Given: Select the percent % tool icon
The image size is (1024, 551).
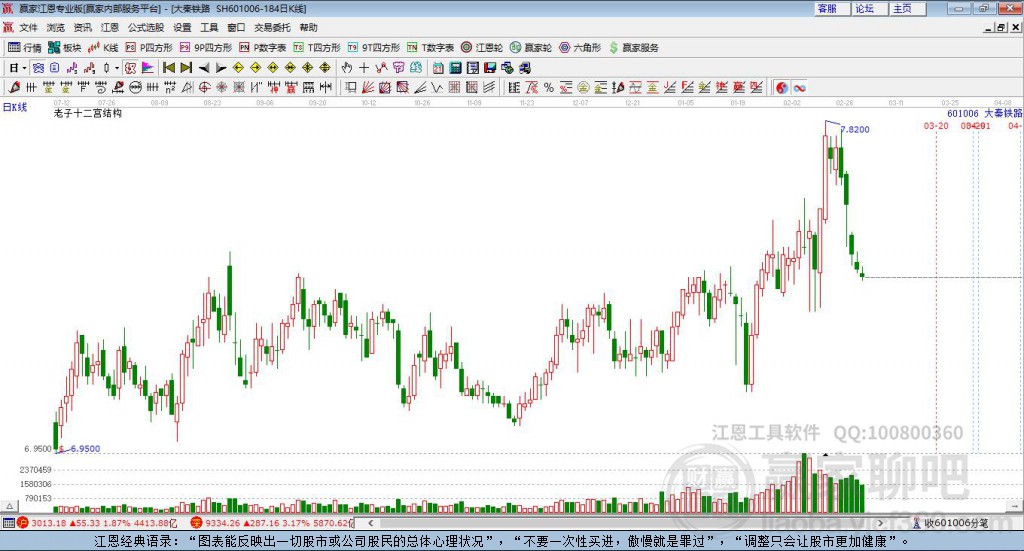Looking at the screenshot, I should coord(549,87).
